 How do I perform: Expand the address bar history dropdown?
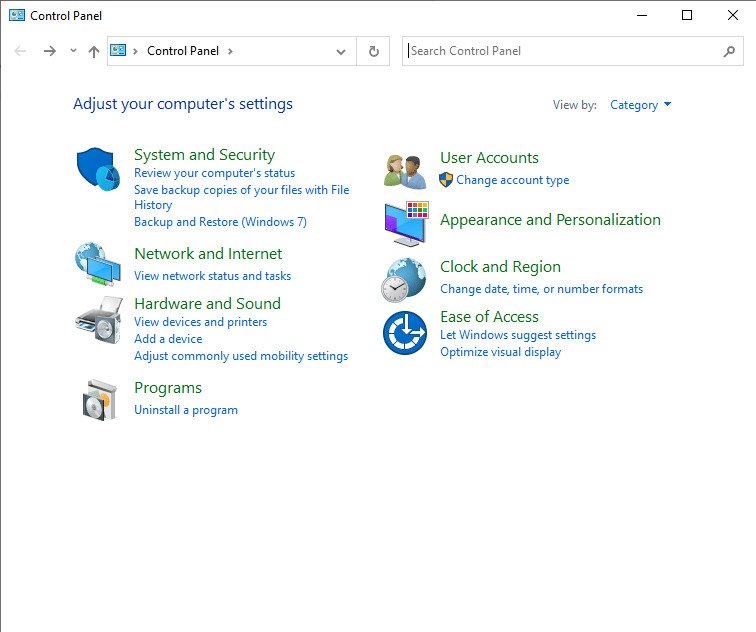point(341,51)
